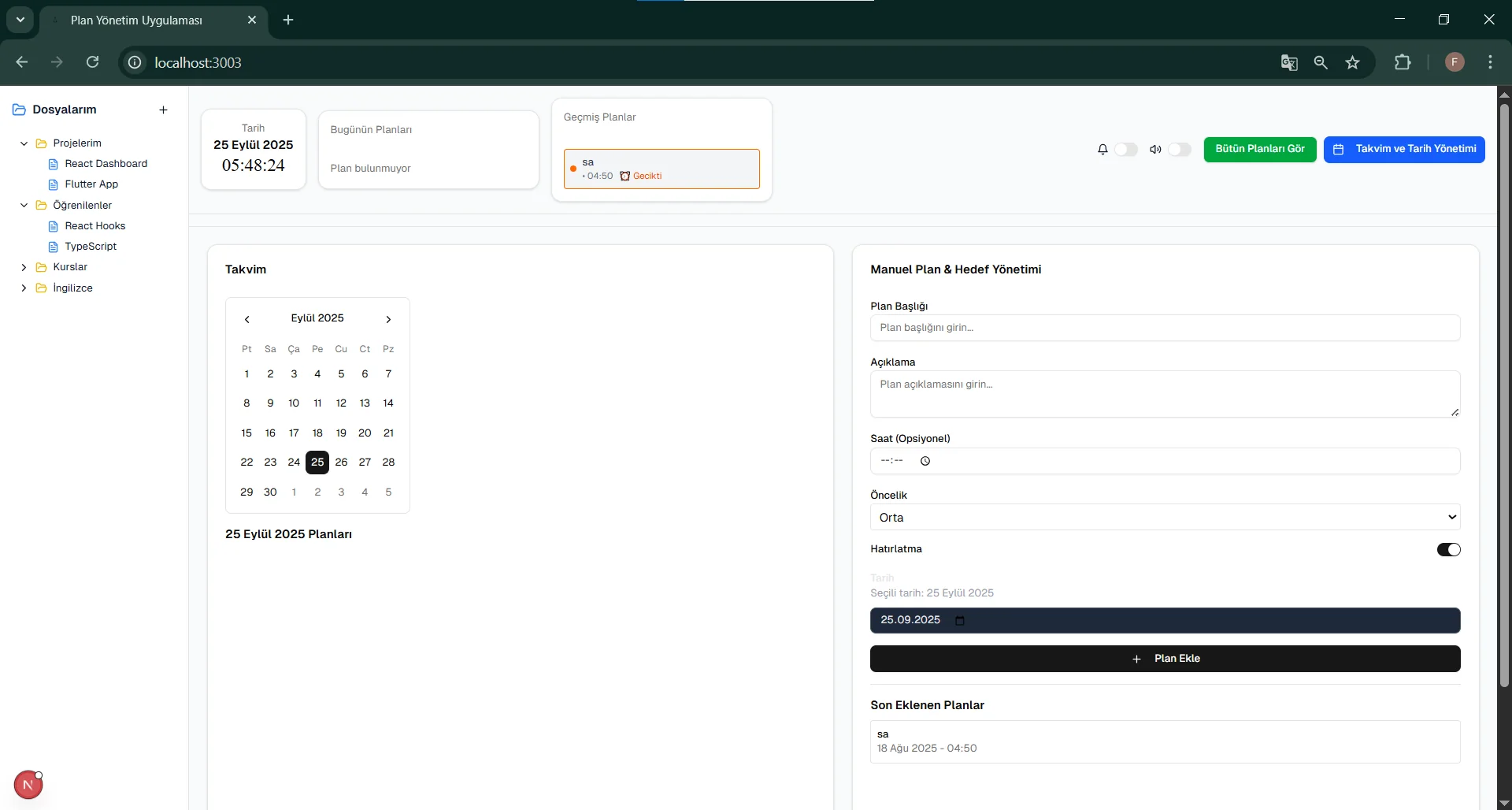Click the Bütün Planları Gör button
This screenshot has height=810, width=1512.
pos(1259,149)
